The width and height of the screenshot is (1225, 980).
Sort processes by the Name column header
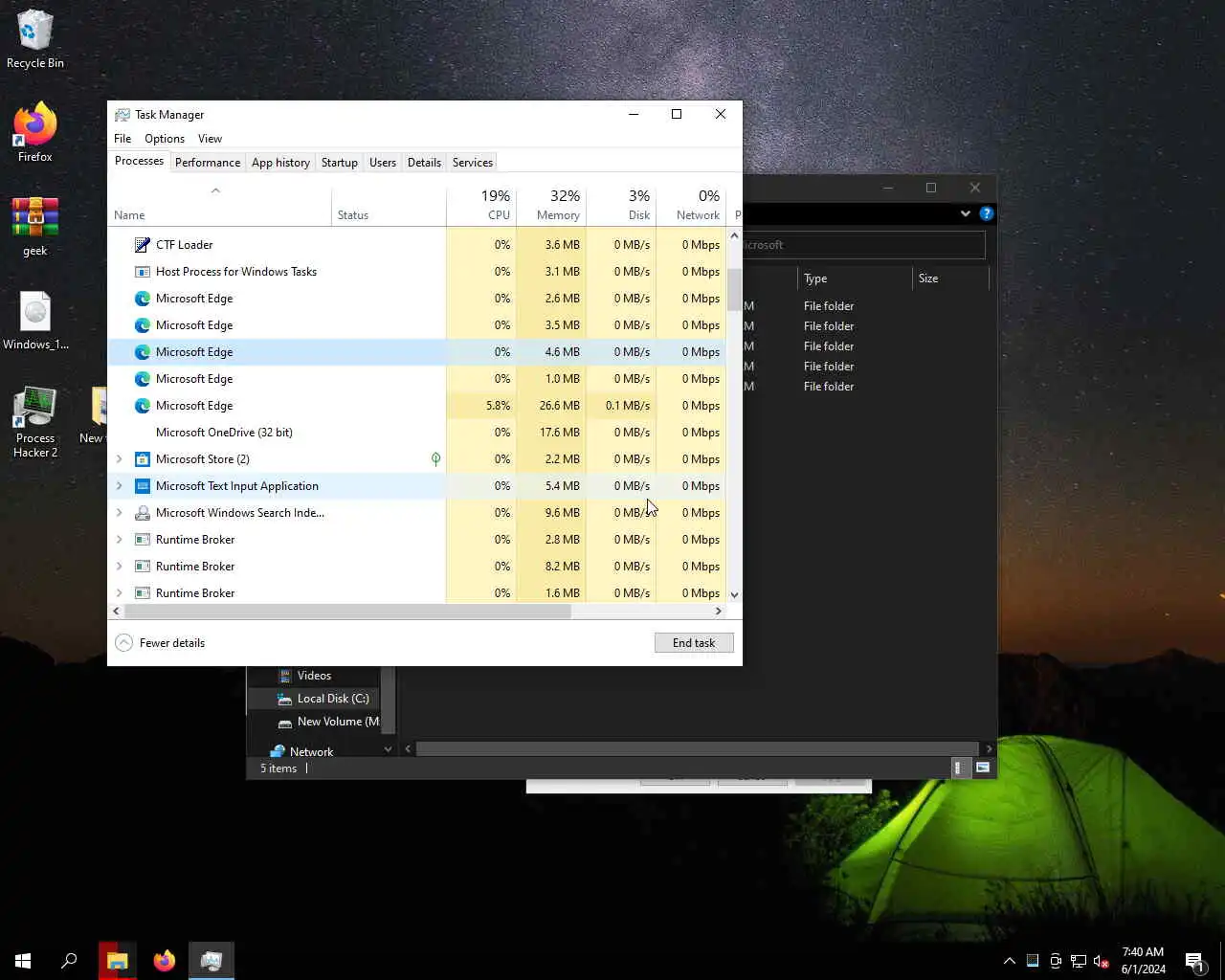pos(219,205)
